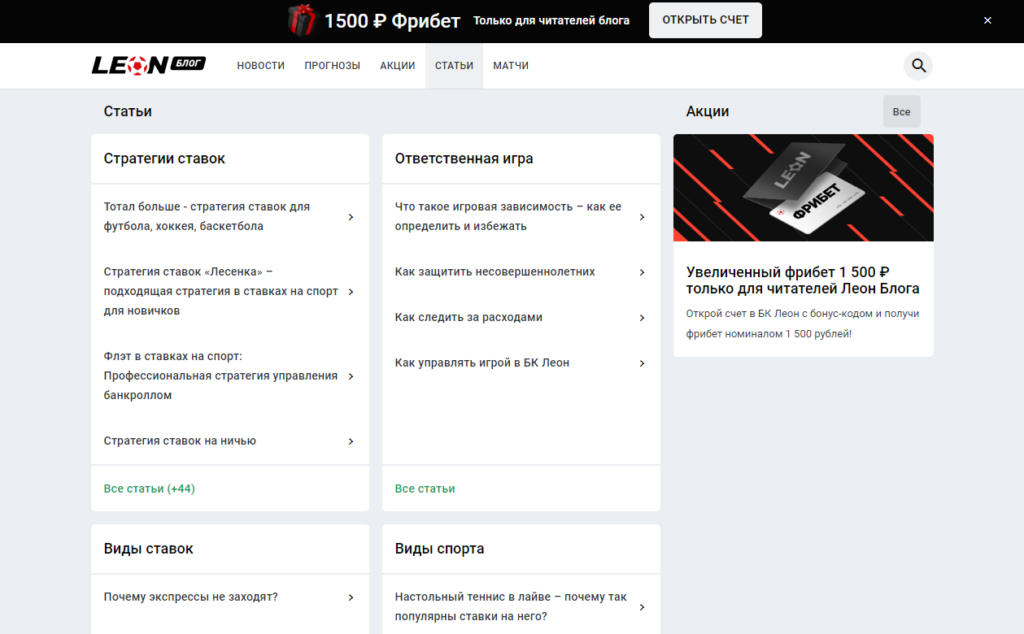
Task: Click the Виды ставок section heading
Action: pos(148,548)
